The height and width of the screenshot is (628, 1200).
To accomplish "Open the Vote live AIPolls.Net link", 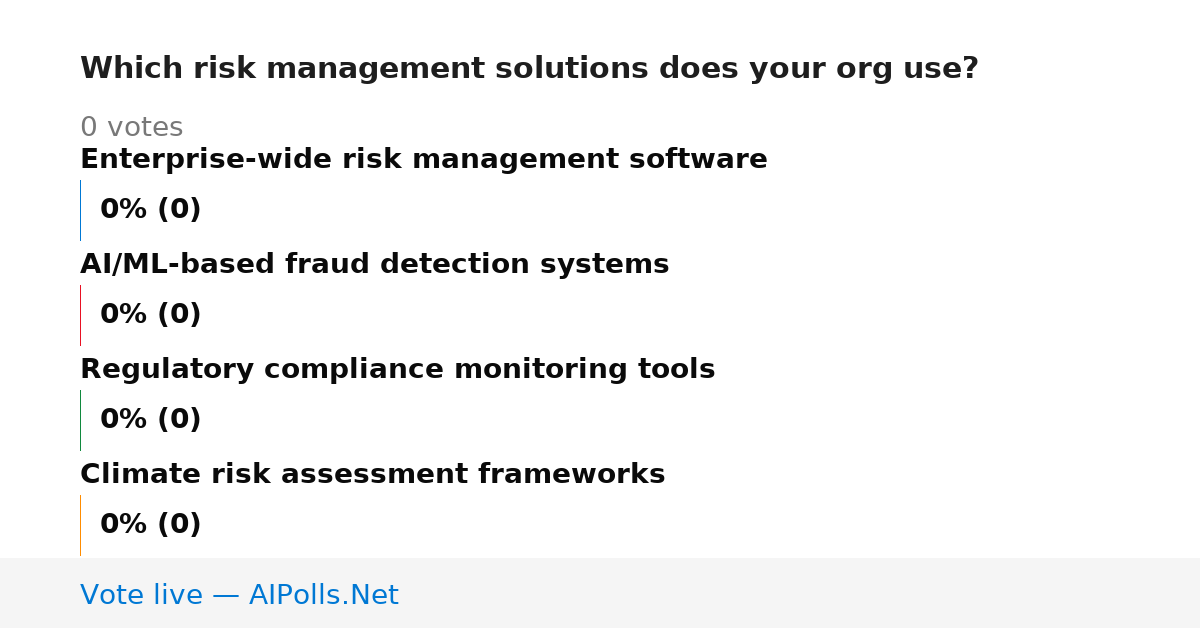I will (239, 596).
